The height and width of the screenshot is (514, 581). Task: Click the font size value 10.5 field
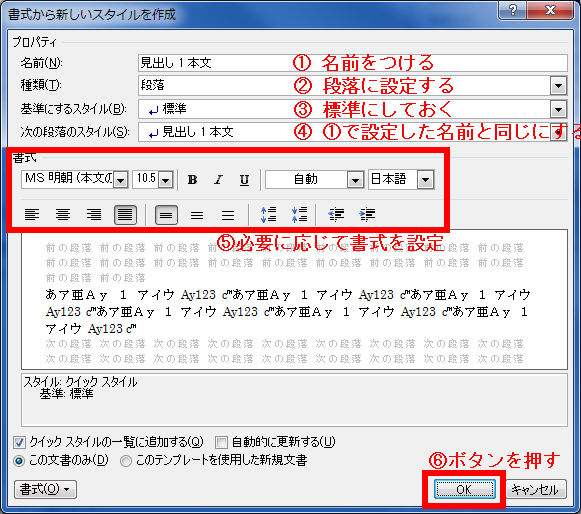tap(146, 180)
